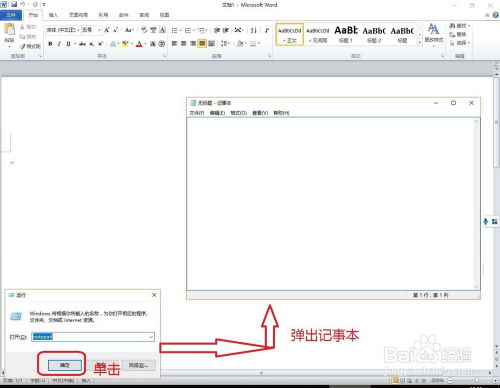Open the font size dropdown in Word

coord(99,30)
